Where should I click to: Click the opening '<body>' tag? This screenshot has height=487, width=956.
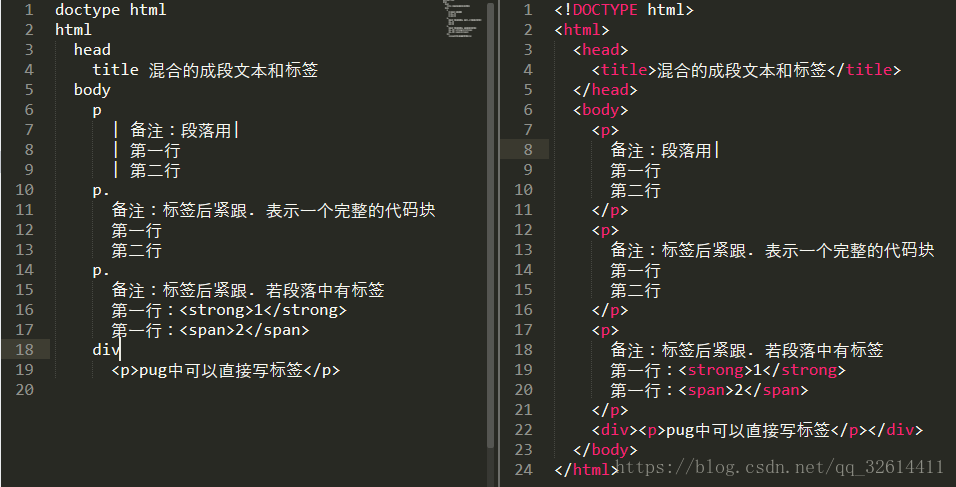pyautogui.click(x=601, y=110)
